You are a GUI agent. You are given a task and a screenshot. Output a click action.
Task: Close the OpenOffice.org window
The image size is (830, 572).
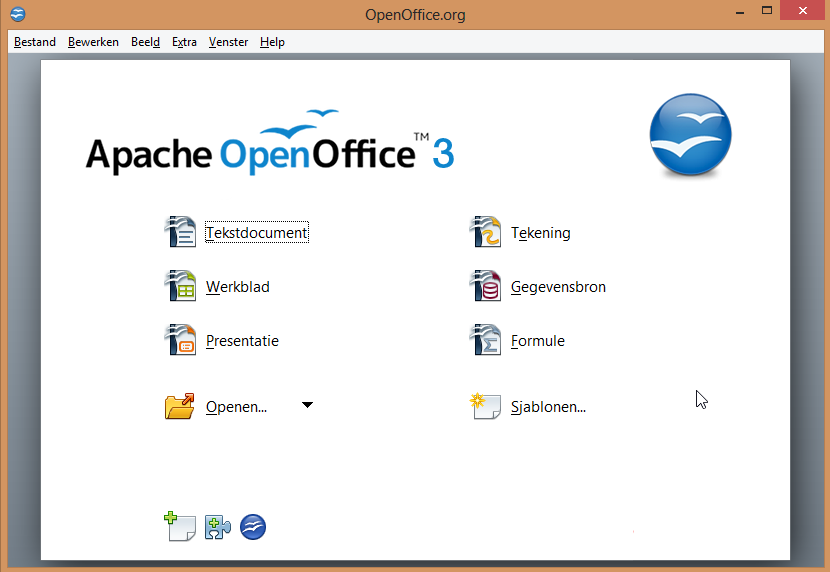click(802, 11)
